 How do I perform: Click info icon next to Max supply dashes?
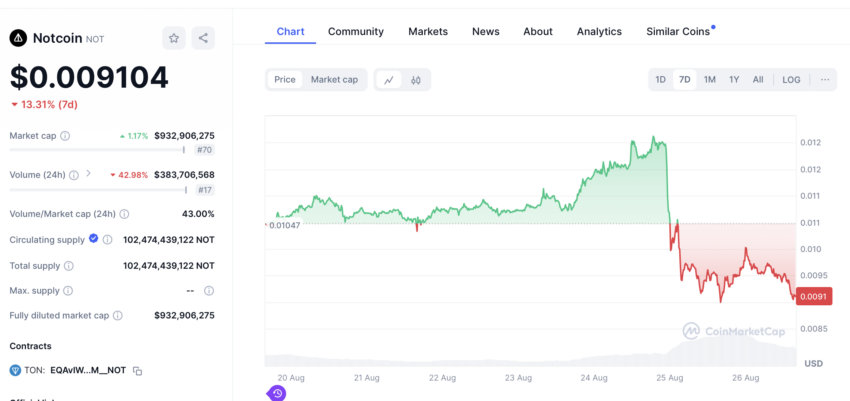(x=209, y=291)
